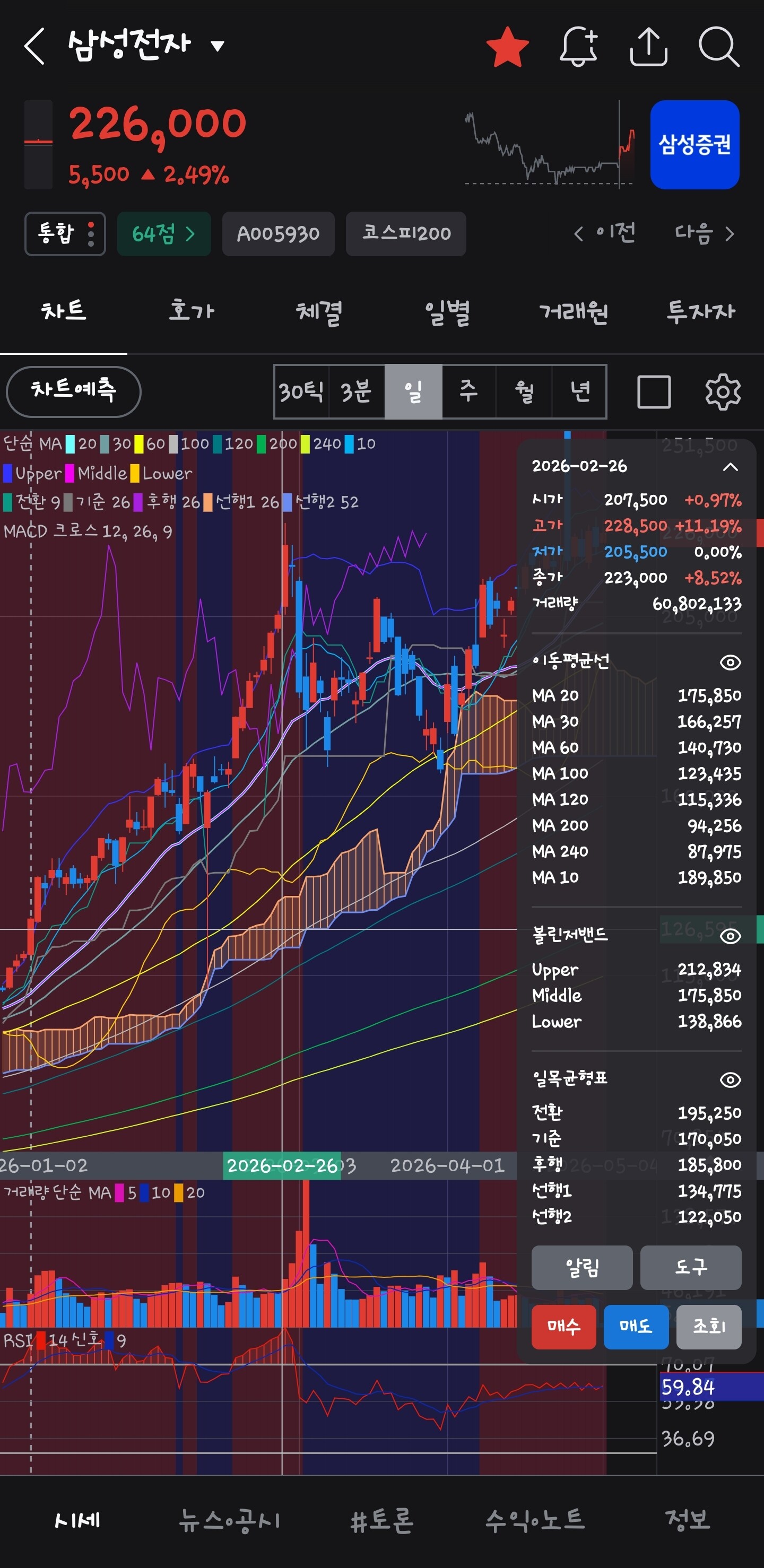This screenshot has height=1568, width=764.
Task: Toggle 이동평균선 visibility eye icon
Action: (730, 662)
